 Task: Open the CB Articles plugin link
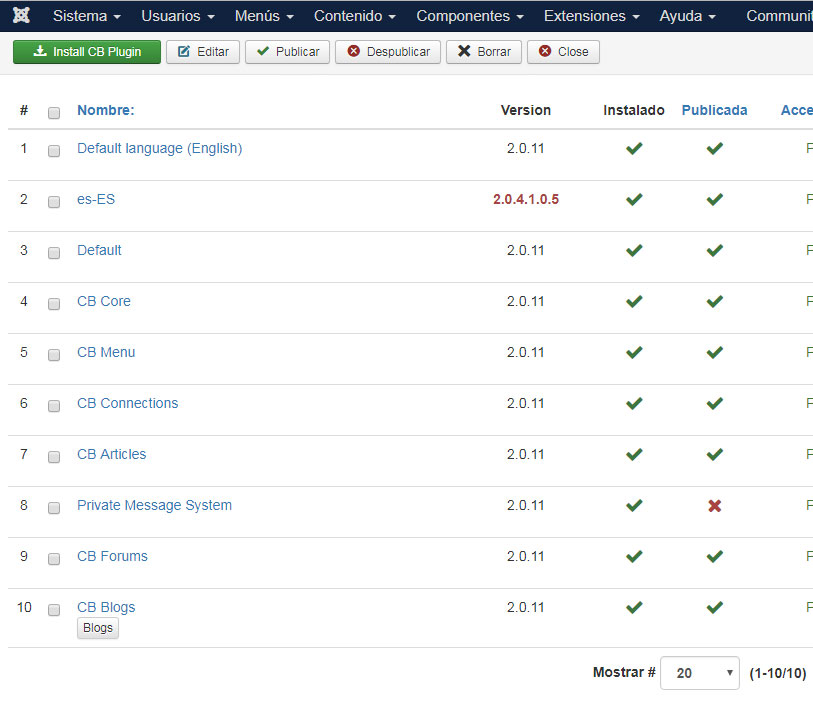(111, 454)
